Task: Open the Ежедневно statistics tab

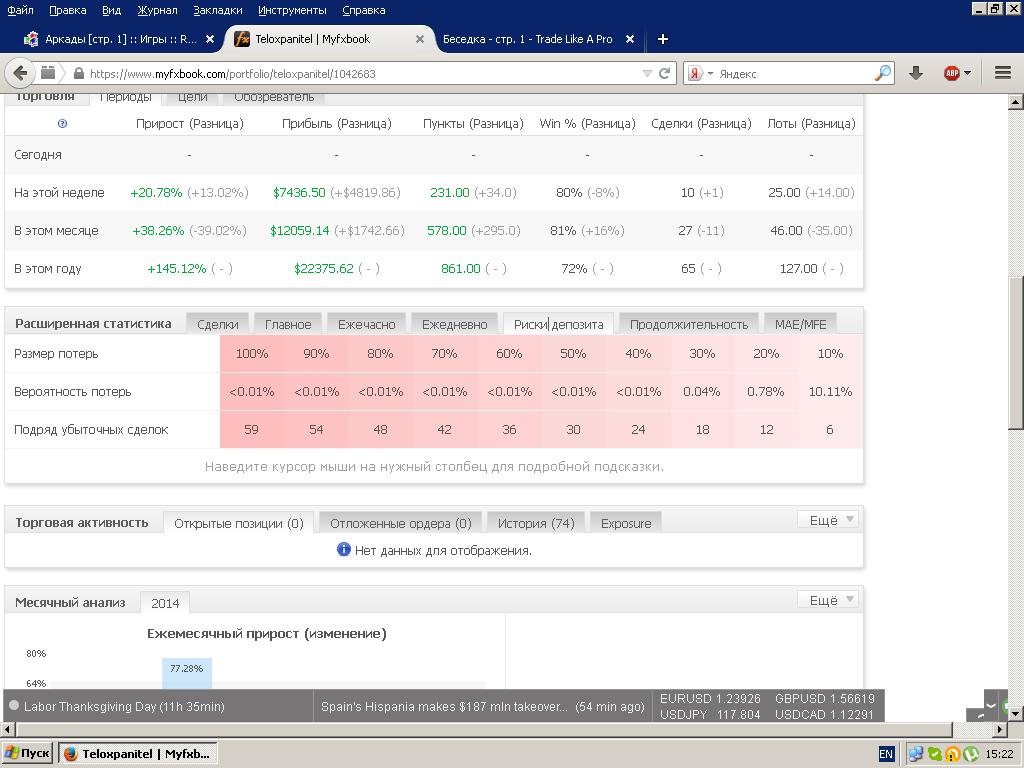Action: [x=455, y=324]
